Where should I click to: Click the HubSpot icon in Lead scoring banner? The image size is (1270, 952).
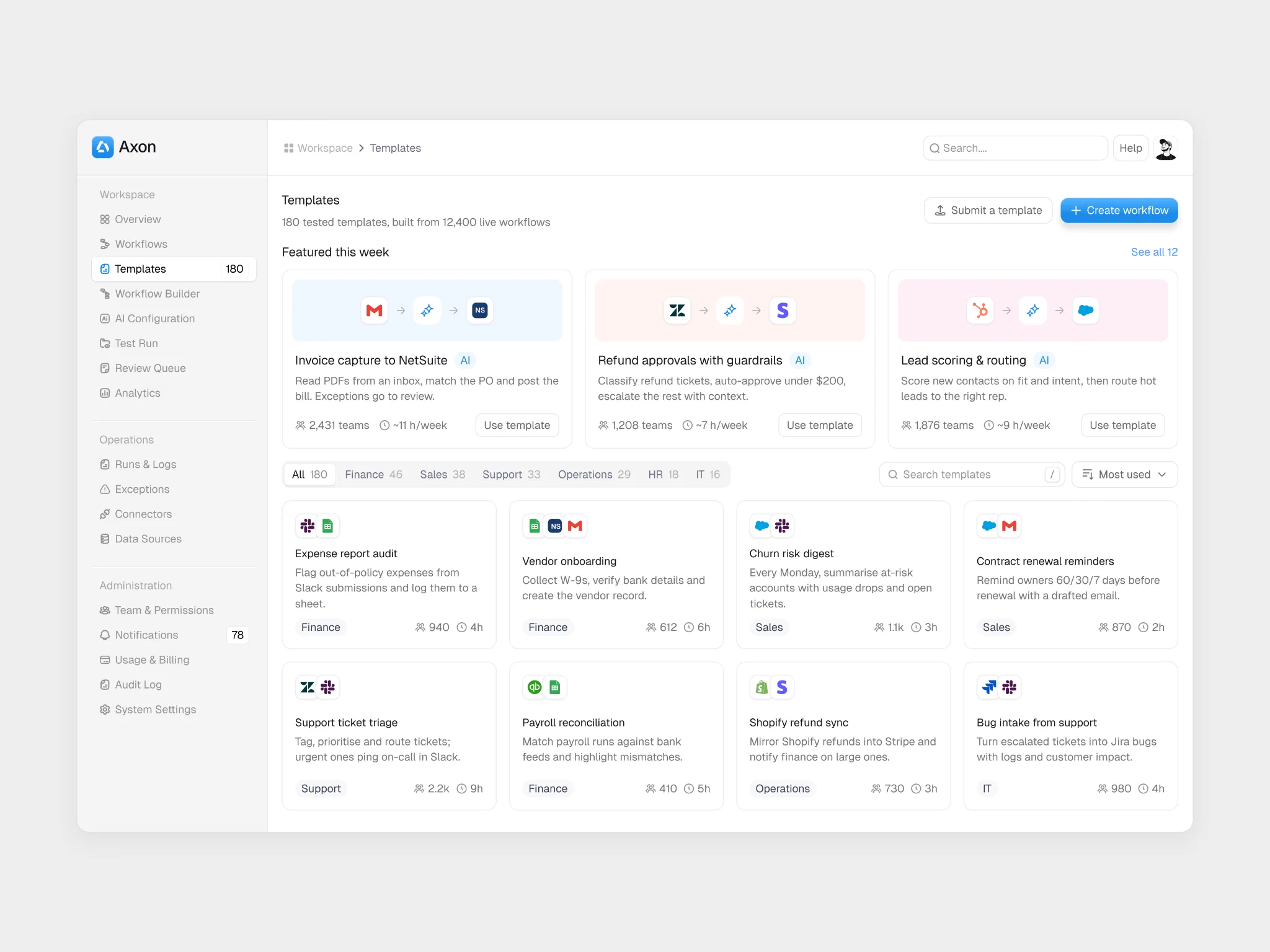pyautogui.click(x=980, y=311)
